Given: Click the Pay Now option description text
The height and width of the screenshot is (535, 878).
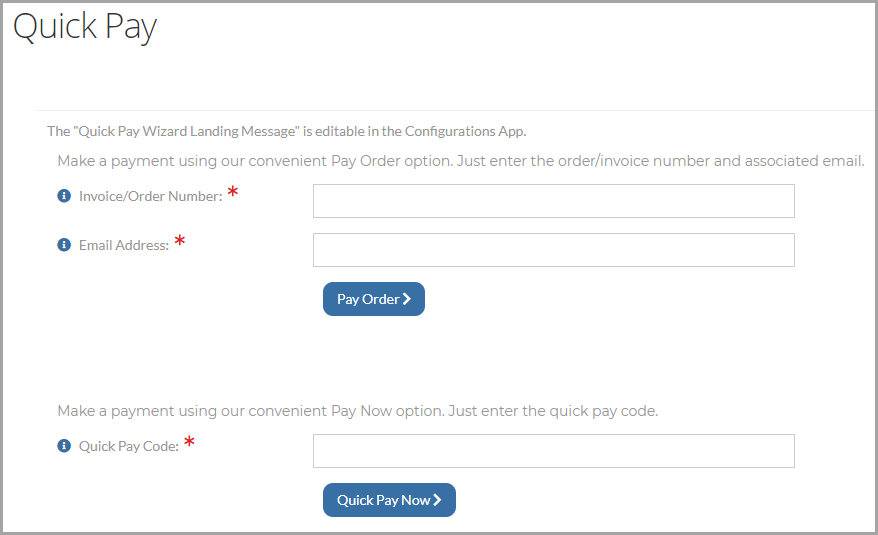Looking at the screenshot, I should click(358, 411).
